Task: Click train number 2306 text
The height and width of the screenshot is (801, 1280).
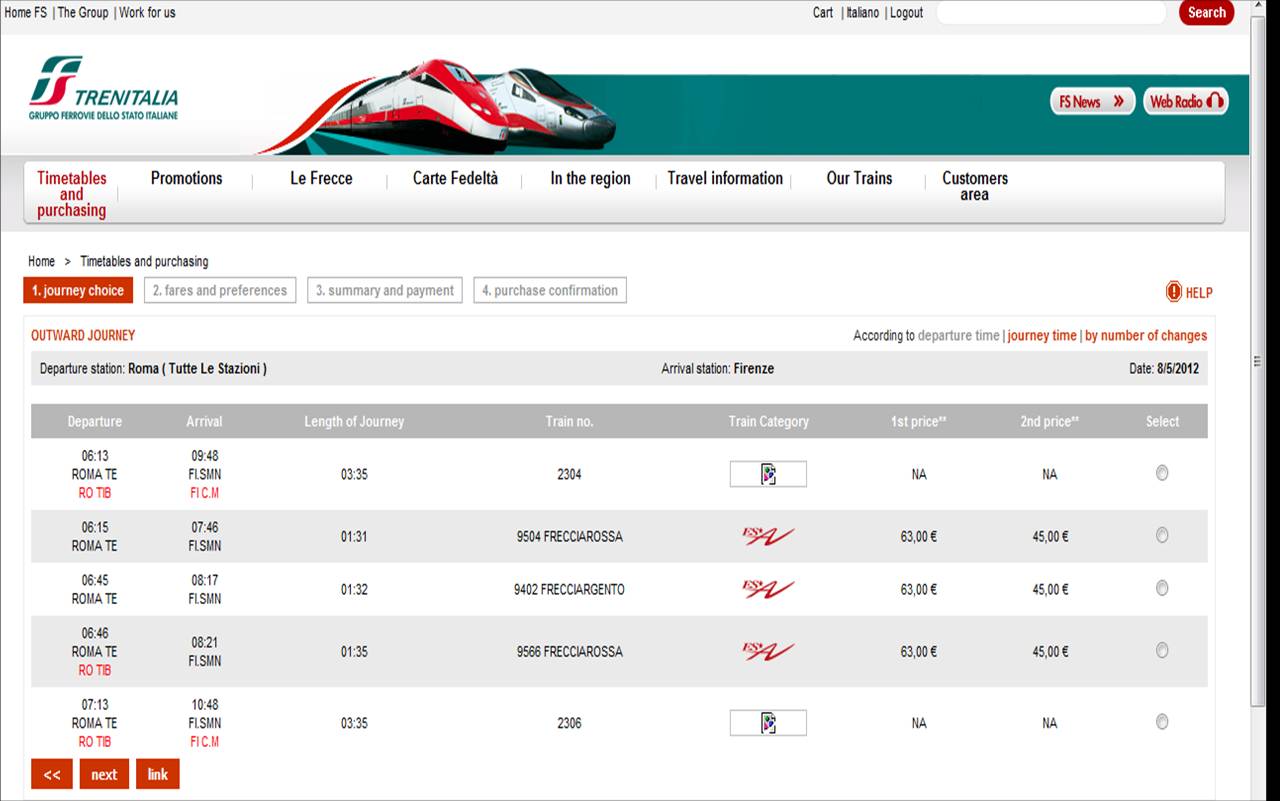Action: (569, 723)
